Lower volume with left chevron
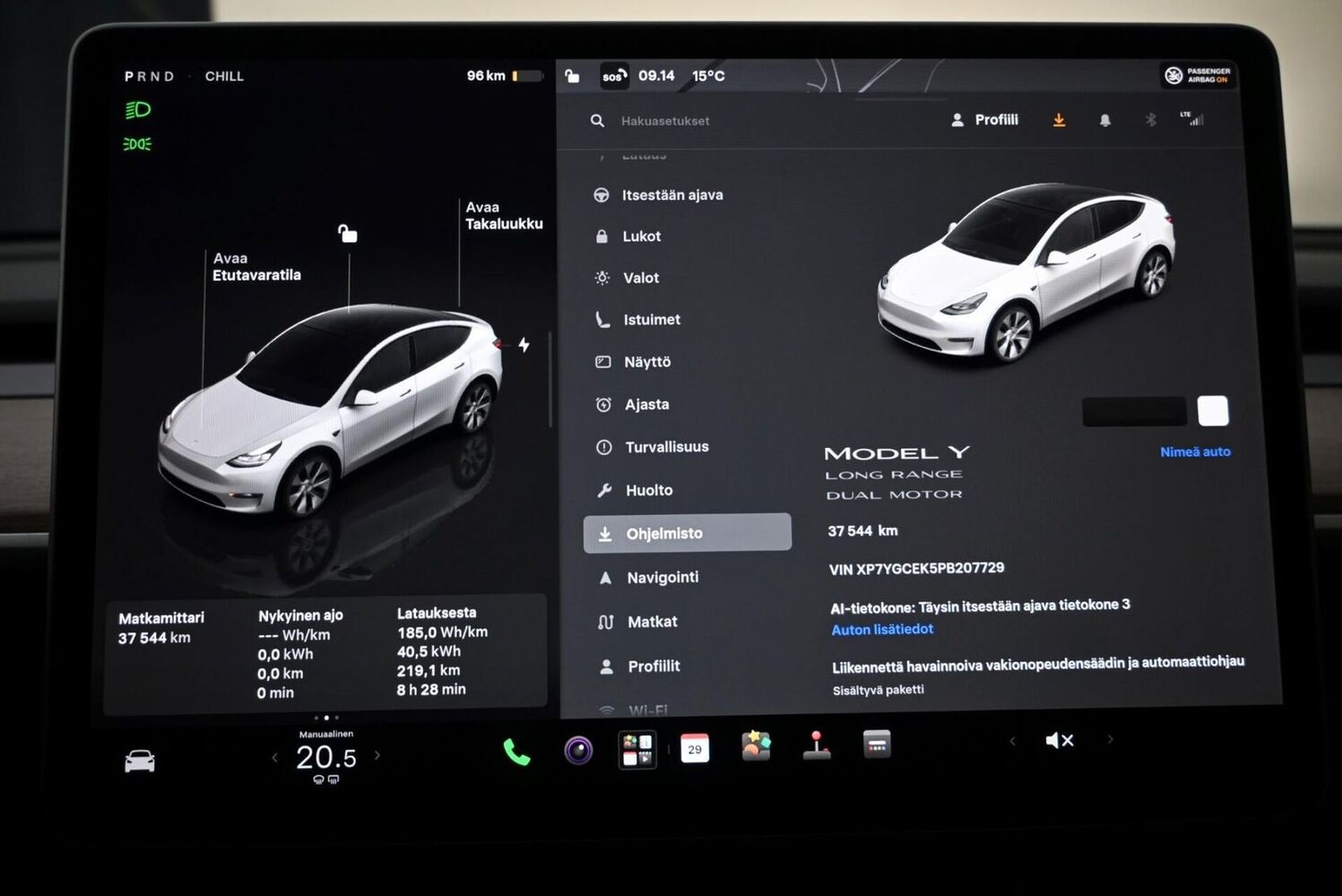The height and width of the screenshot is (896, 1342). click(x=1013, y=741)
